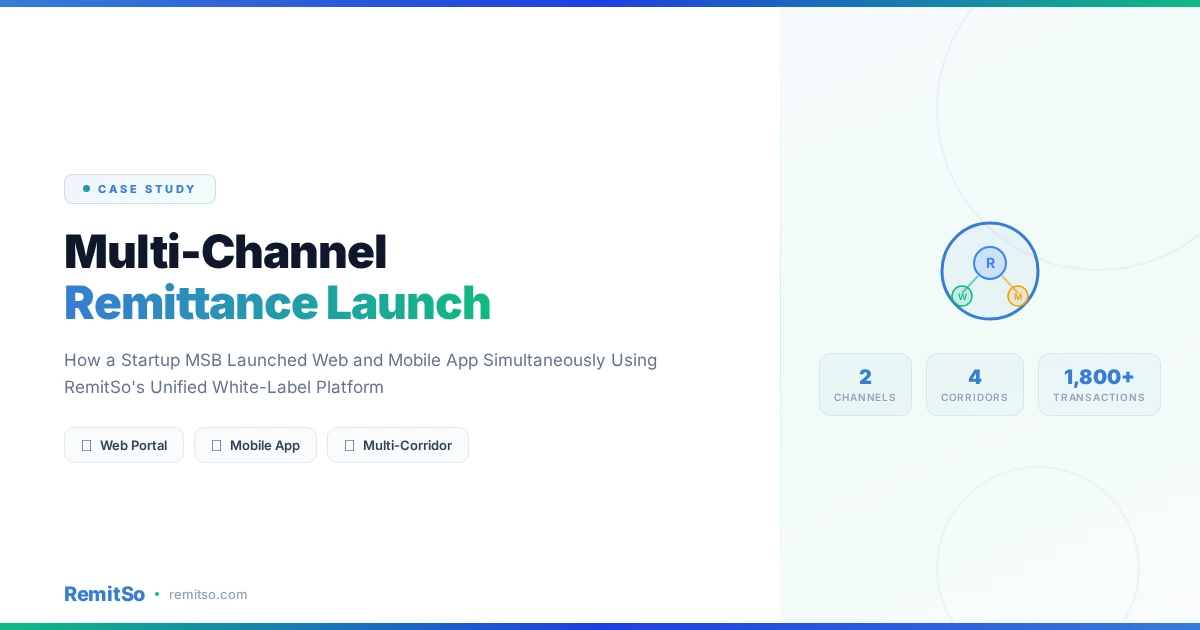Screen dimensions: 1200x630
Task: Expand the 2 Channels stat card
Action: point(865,384)
